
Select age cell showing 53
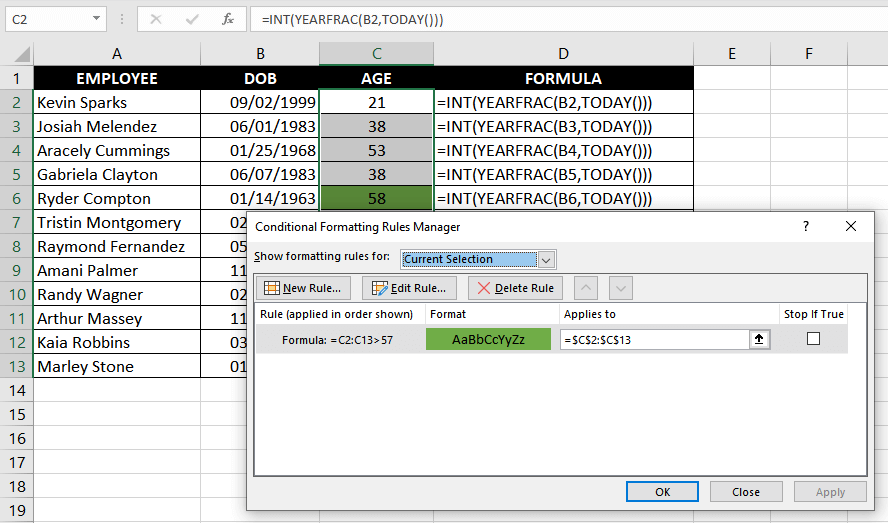[x=377, y=151]
